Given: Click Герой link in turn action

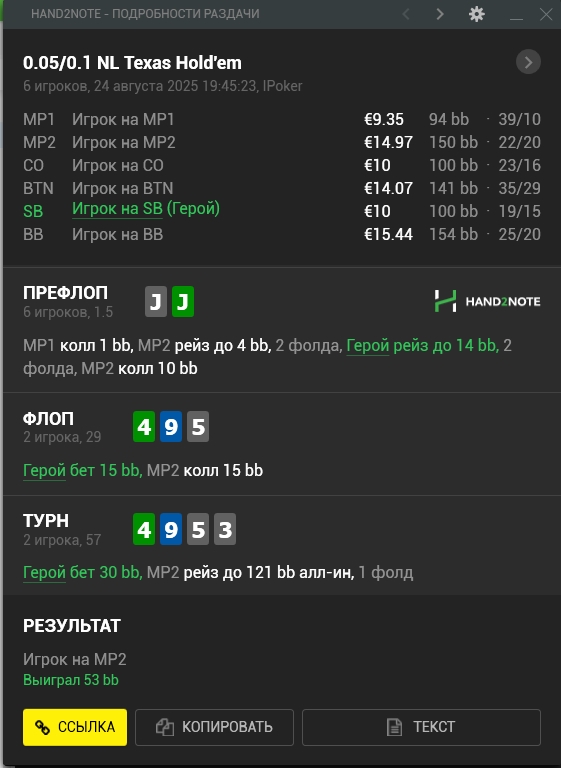Looking at the screenshot, I should (x=44, y=573).
